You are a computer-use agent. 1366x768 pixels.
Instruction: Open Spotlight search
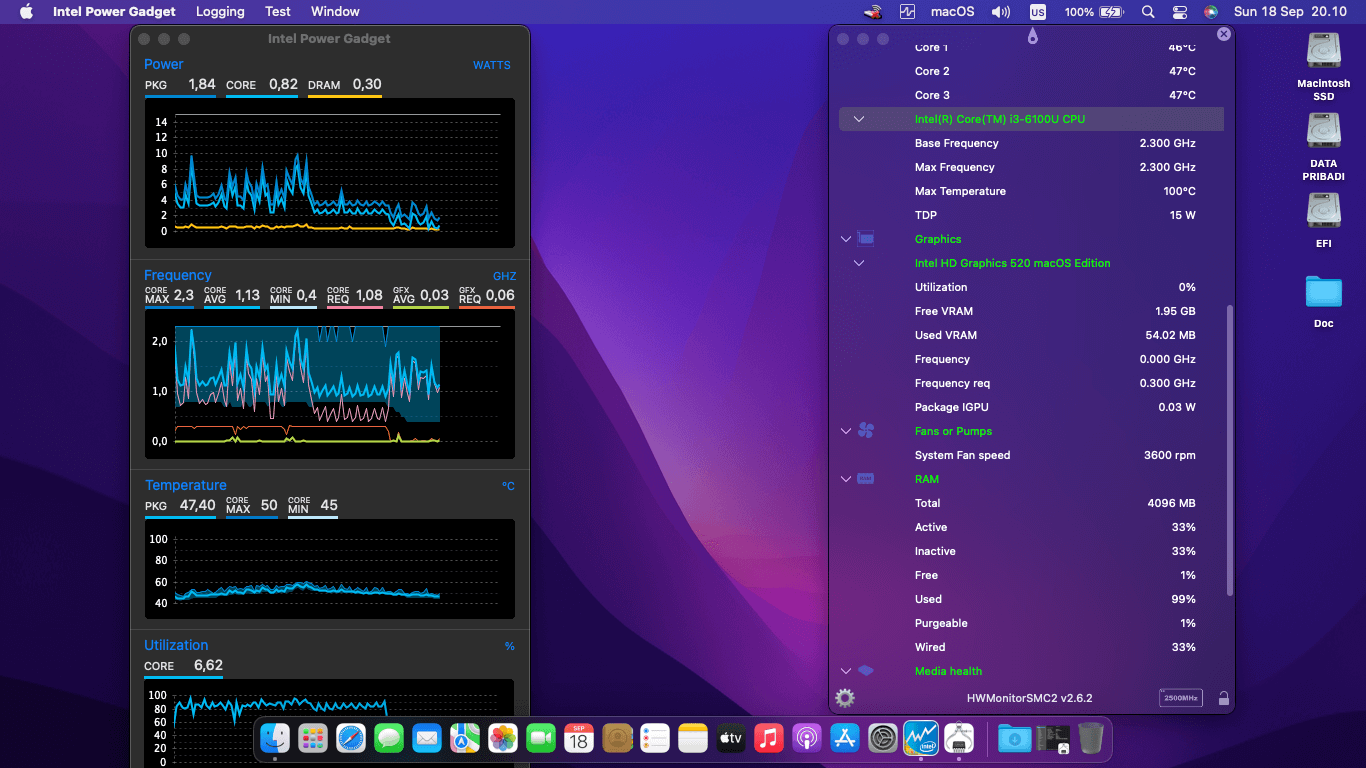1148,12
